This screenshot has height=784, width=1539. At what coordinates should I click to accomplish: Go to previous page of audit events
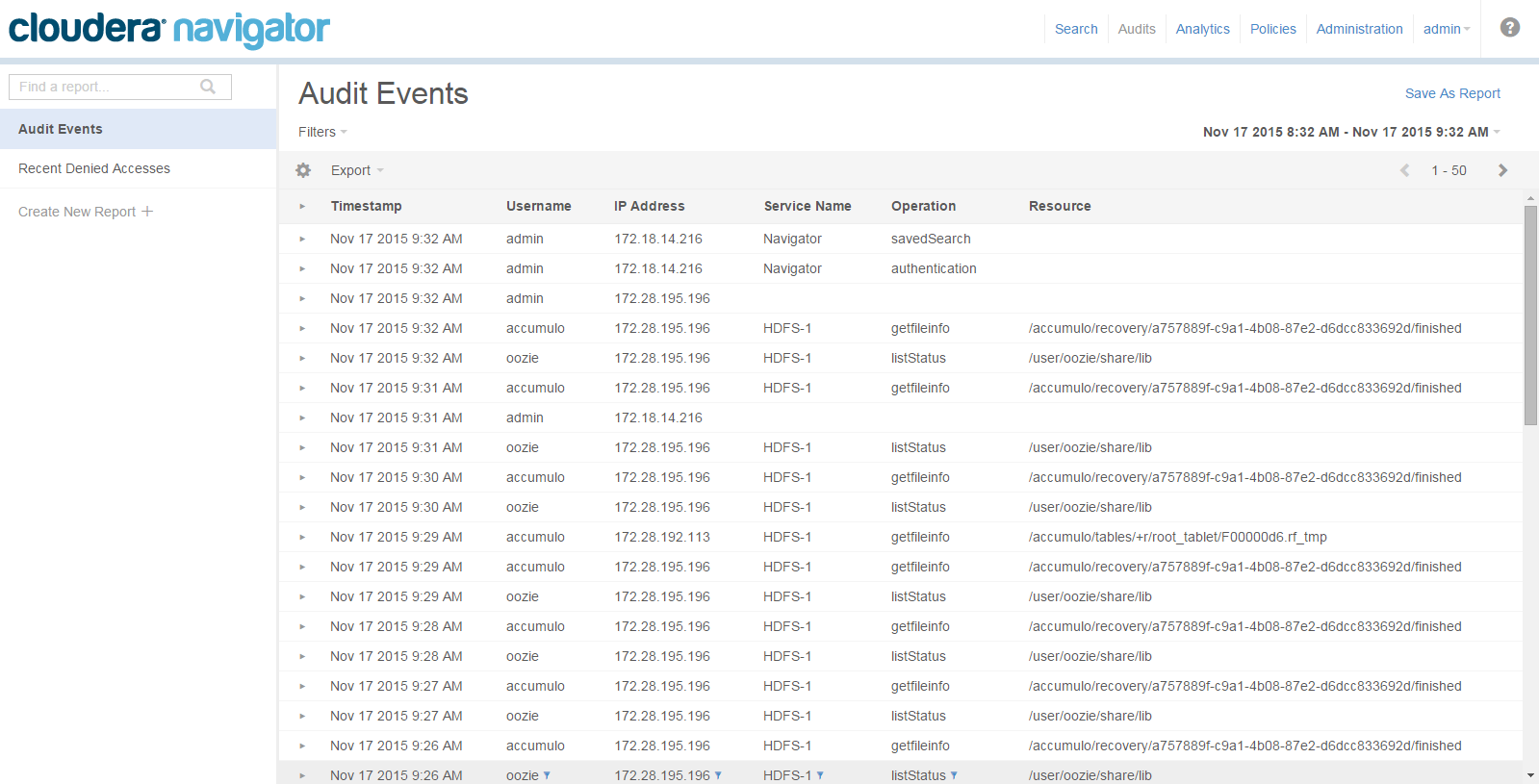point(1404,170)
